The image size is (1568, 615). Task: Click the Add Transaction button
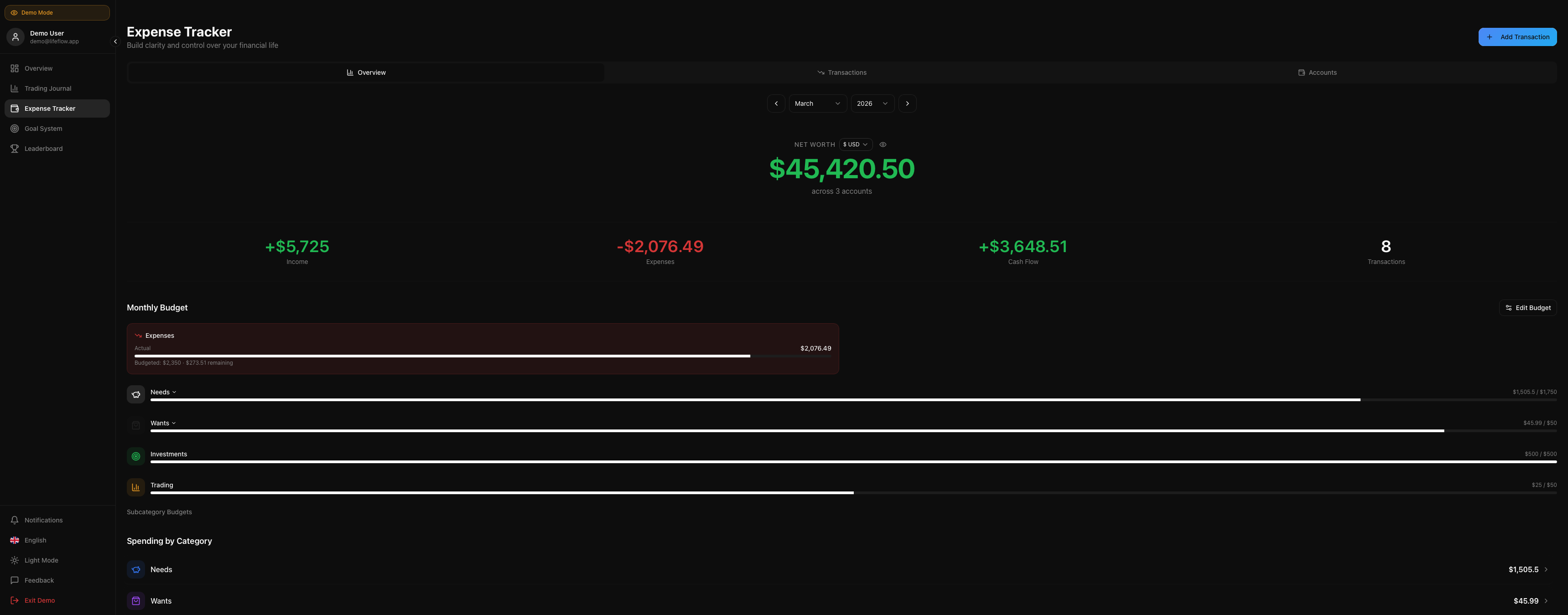(1517, 37)
